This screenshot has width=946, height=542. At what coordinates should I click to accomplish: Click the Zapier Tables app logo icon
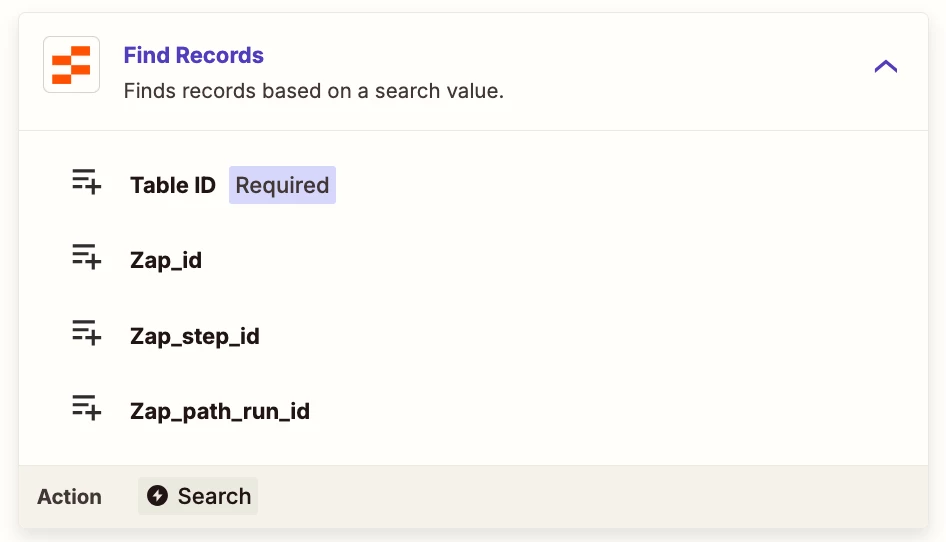(x=71, y=65)
